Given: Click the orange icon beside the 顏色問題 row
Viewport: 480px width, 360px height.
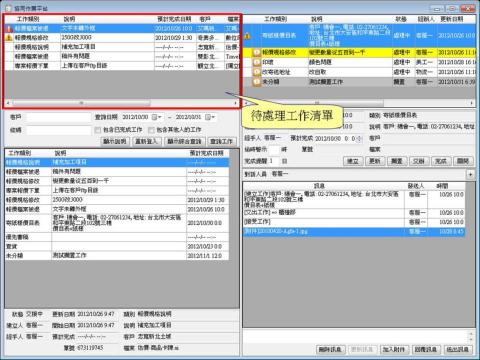Looking at the screenshot, I should (257, 62).
